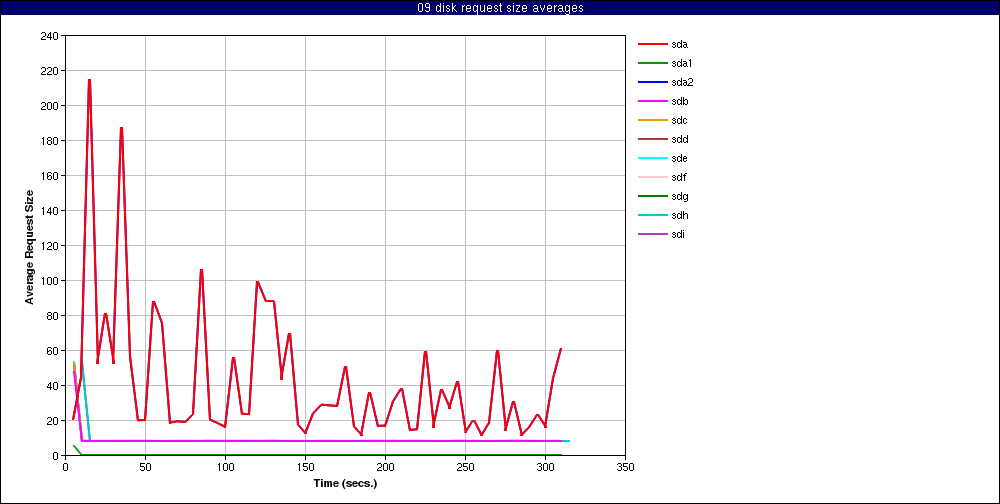Click the highest sda peak near 215
Image resolution: width=1000 pixels, height=504 pixels.
(89, 80)
